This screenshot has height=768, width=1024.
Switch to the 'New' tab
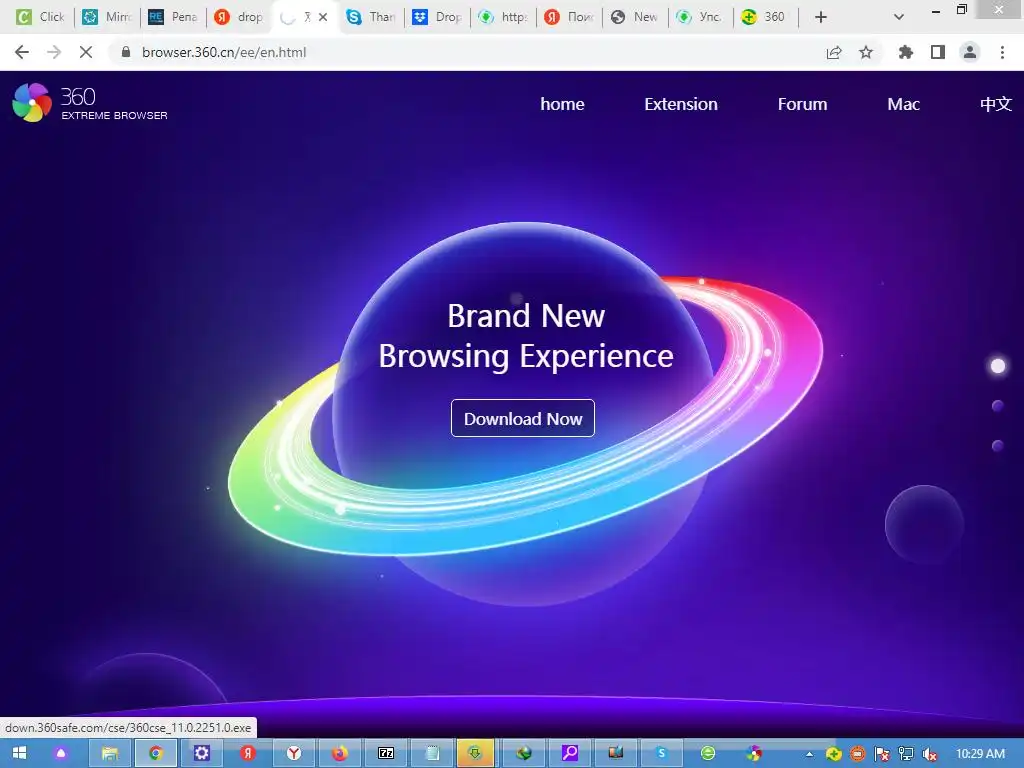click(x=635, y=17)
